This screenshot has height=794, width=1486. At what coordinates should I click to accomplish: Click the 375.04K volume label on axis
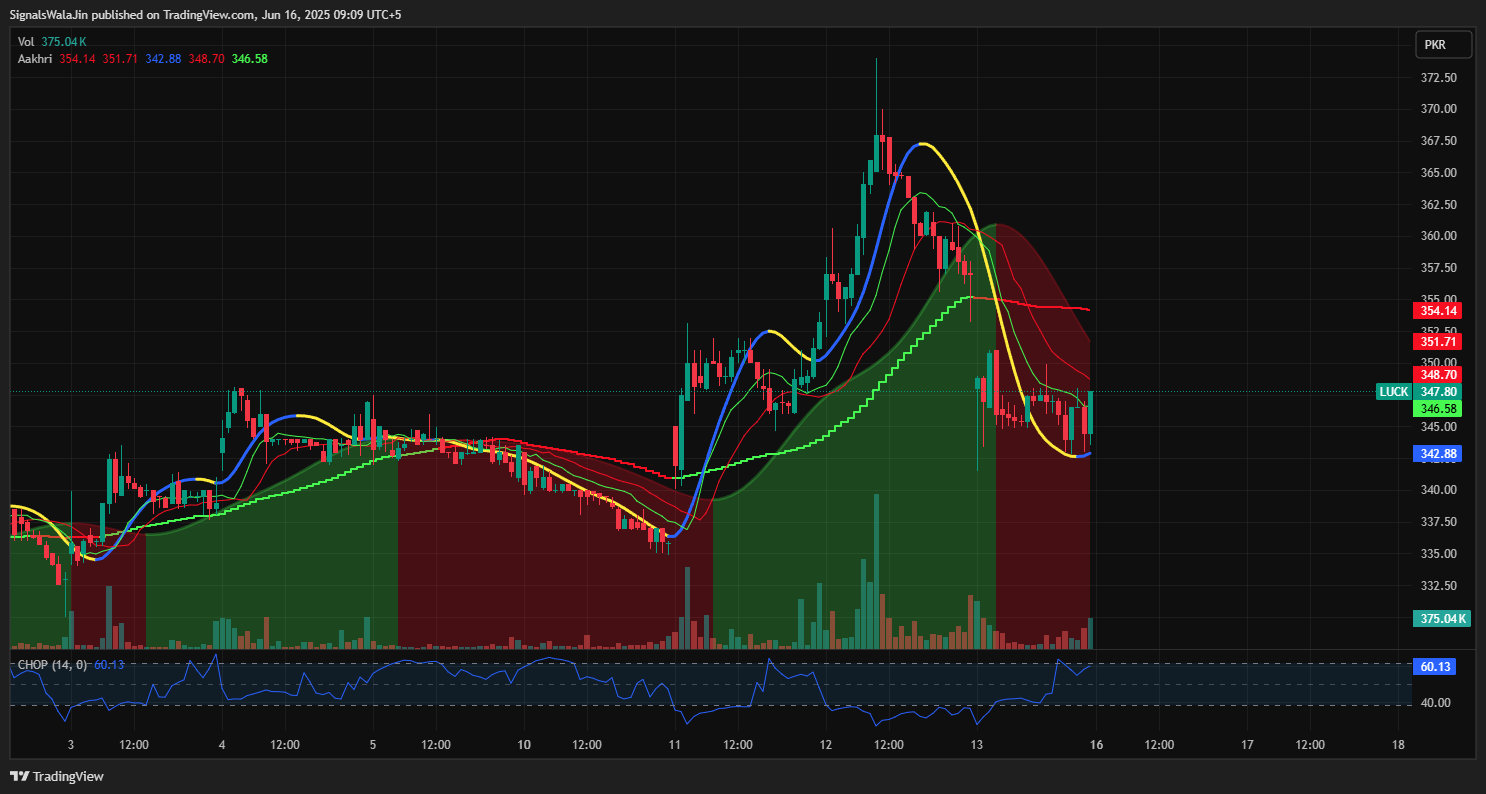1441,618
